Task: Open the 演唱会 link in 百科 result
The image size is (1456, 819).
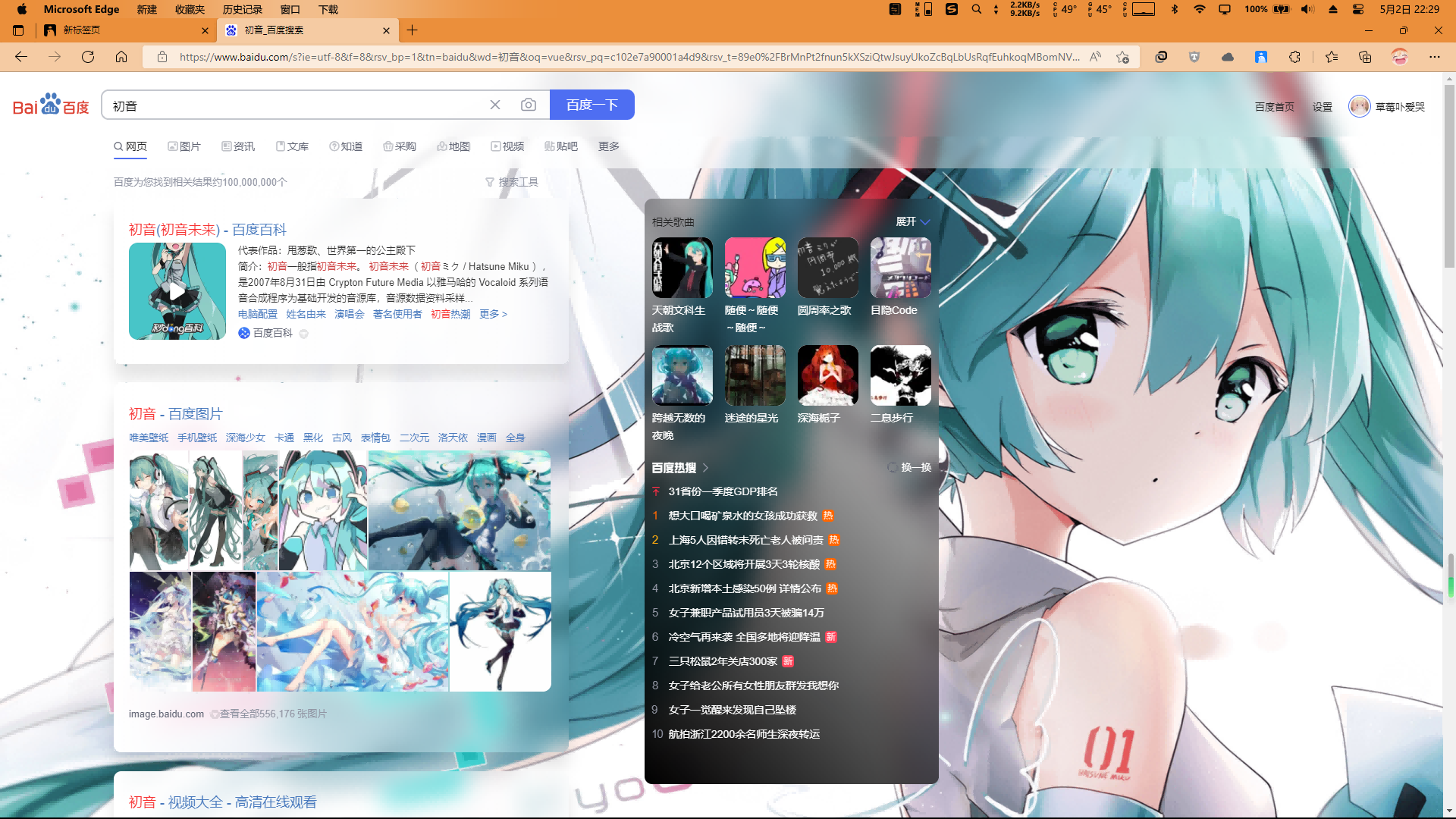Action: (350, 314)
